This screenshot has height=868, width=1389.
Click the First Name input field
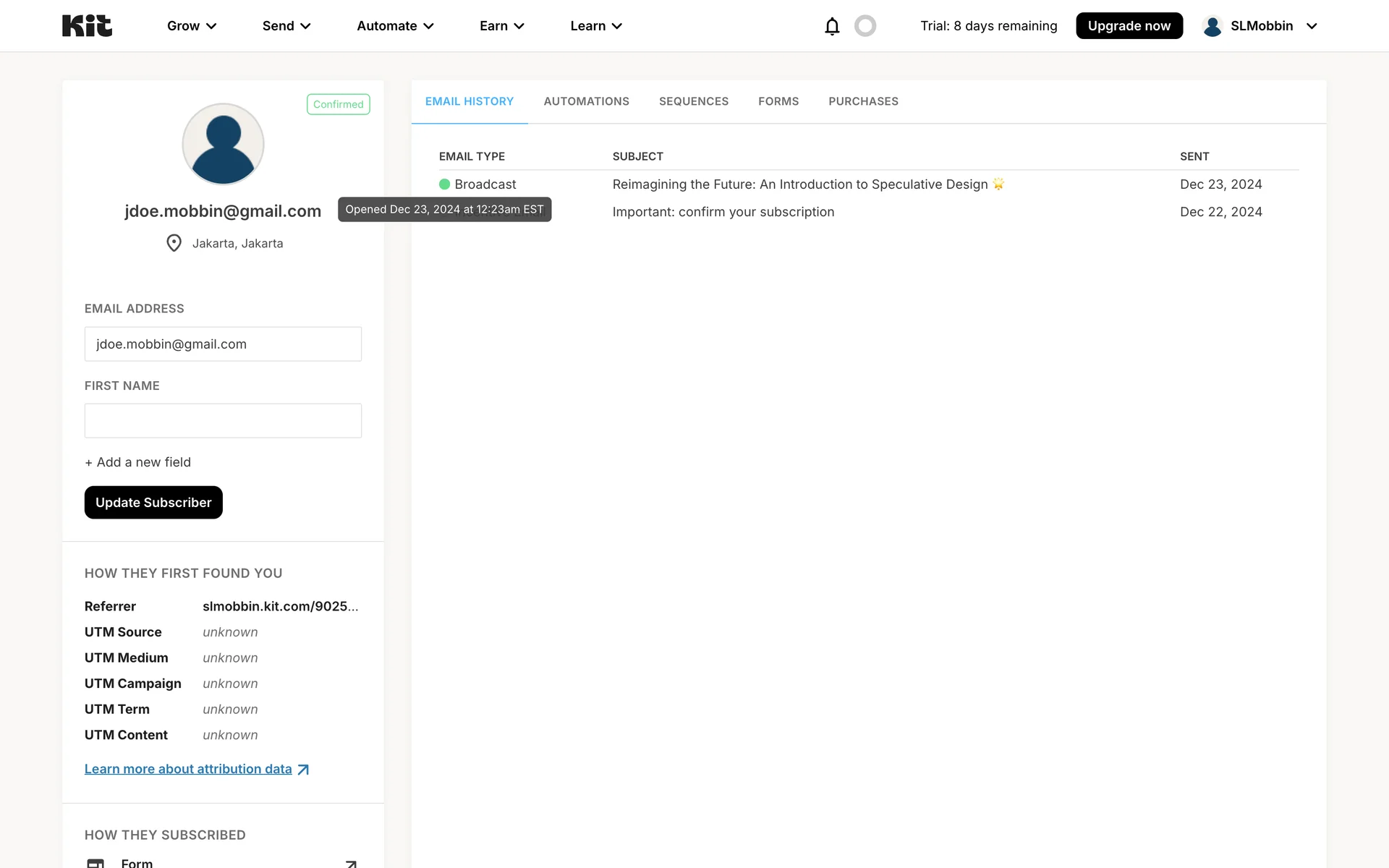click(x=223, y=420)
